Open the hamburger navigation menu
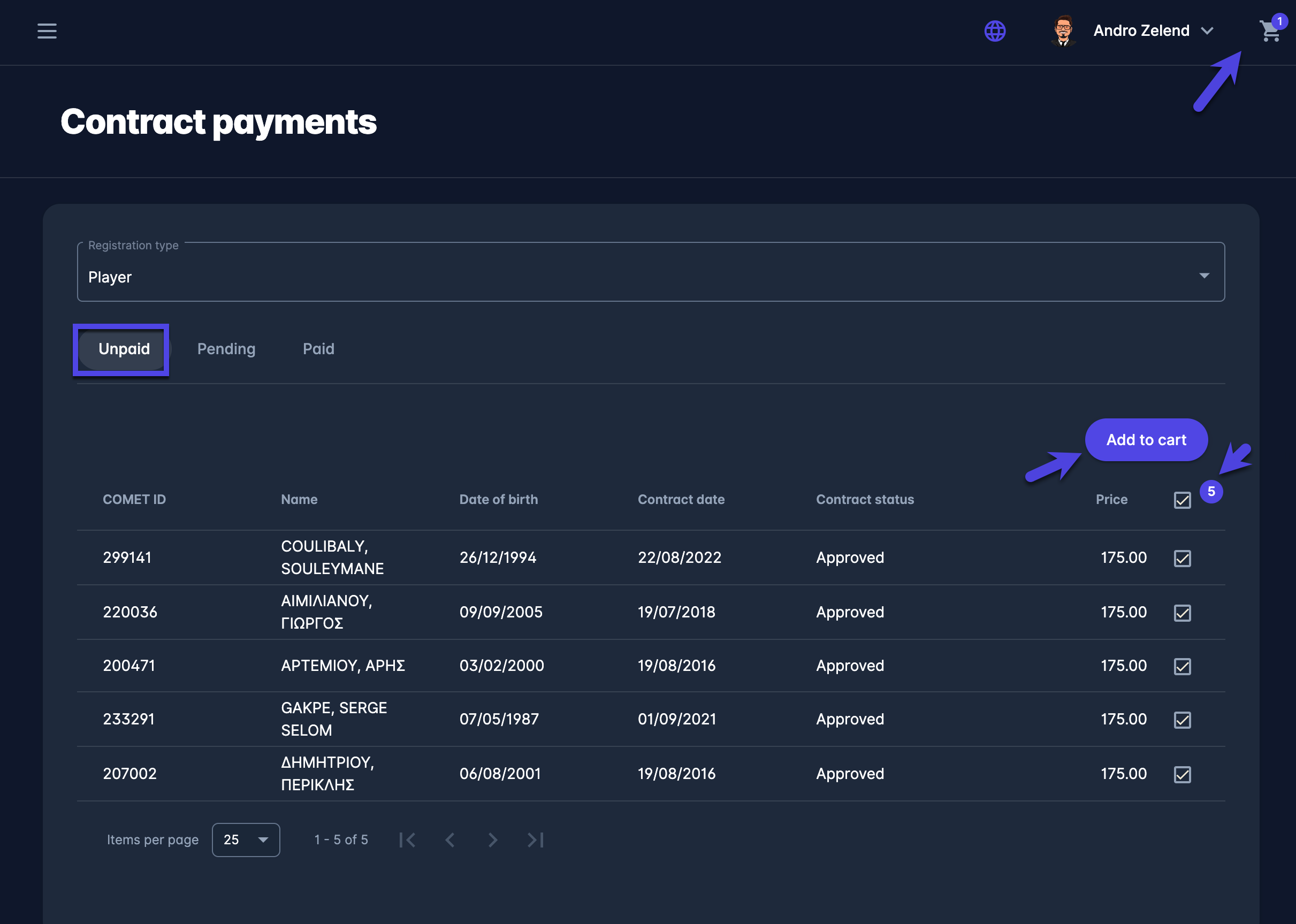This screenshot has width=1296, height=924. pyautogui.click(x=47, y=30)
